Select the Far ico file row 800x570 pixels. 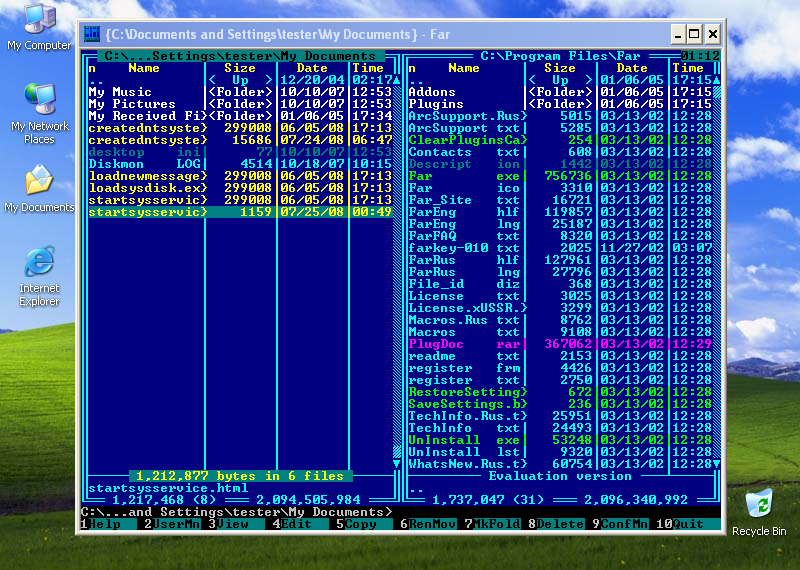[560, 188]
